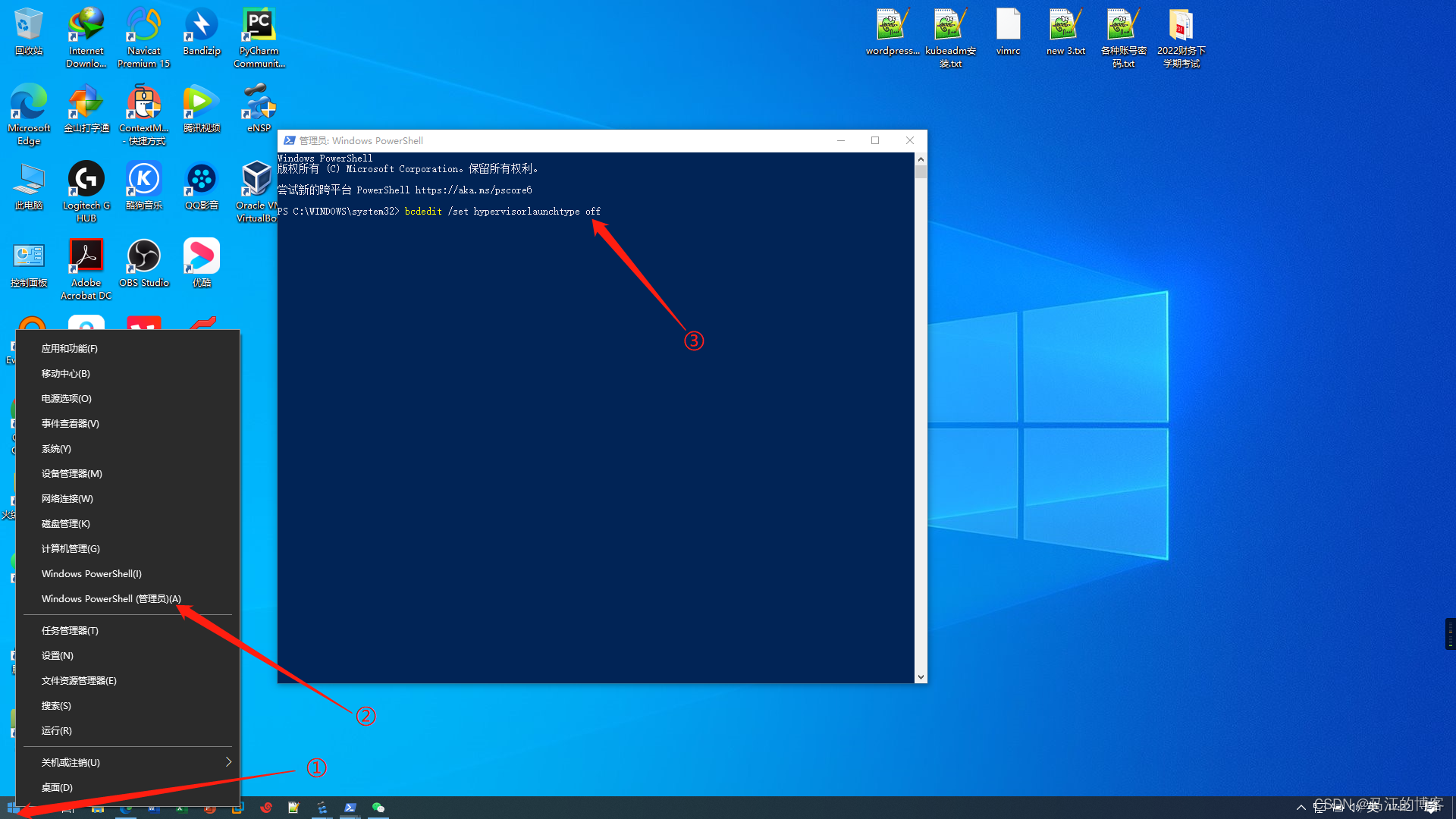The image size is (1456, 819).
Task: Open Microsoft Edge from the taskbar
Action: coord(125,808)
